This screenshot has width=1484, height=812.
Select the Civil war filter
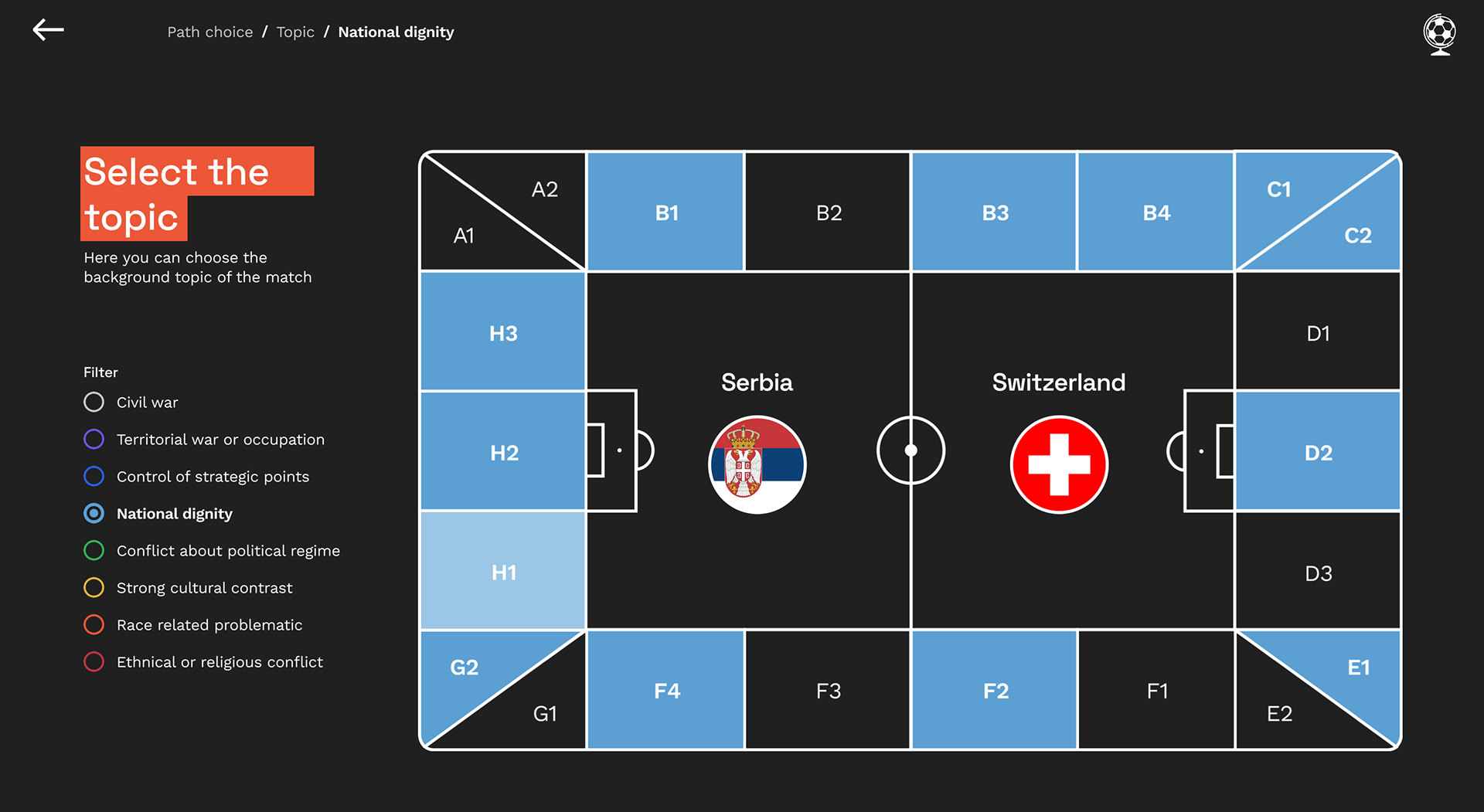click(131, 403)
